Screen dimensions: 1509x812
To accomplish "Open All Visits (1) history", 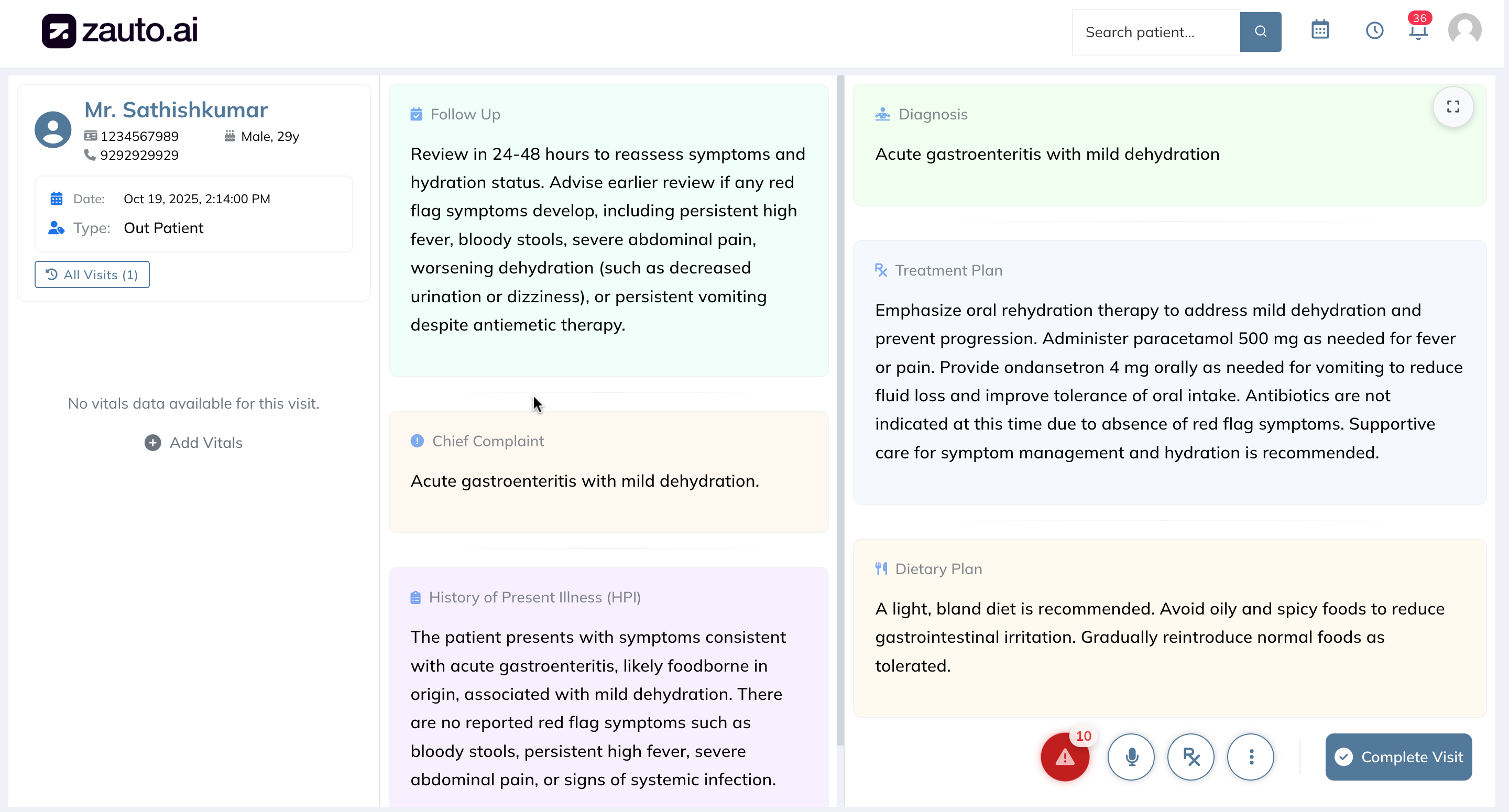I will (91, 274).
